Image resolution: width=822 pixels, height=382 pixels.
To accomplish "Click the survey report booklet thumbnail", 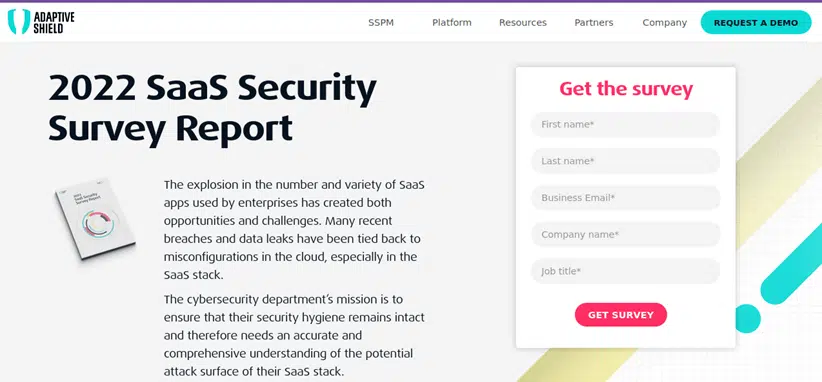I will point(95,218).
